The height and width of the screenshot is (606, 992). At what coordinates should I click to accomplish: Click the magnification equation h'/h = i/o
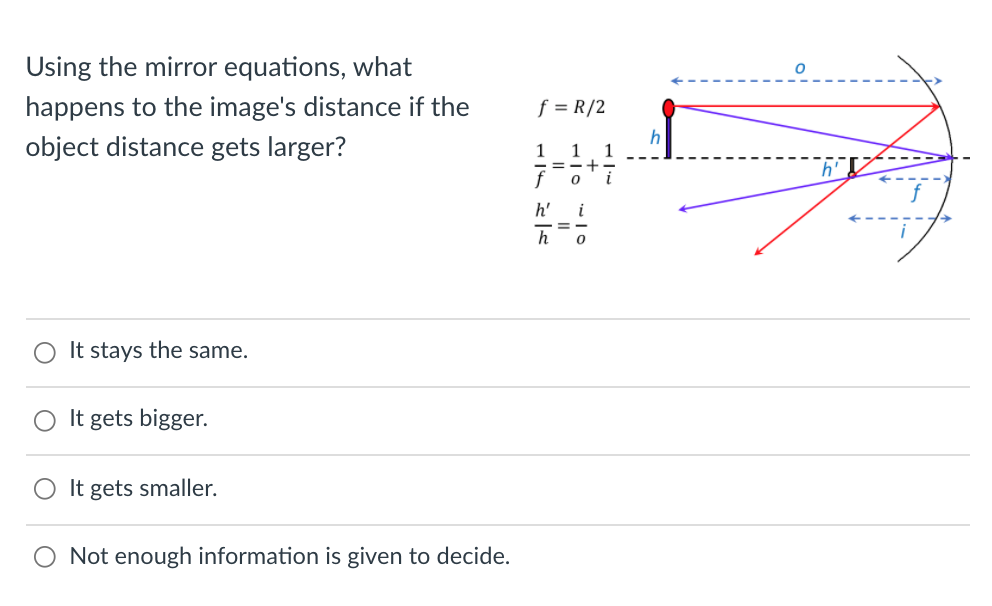(x=558, y=224)
